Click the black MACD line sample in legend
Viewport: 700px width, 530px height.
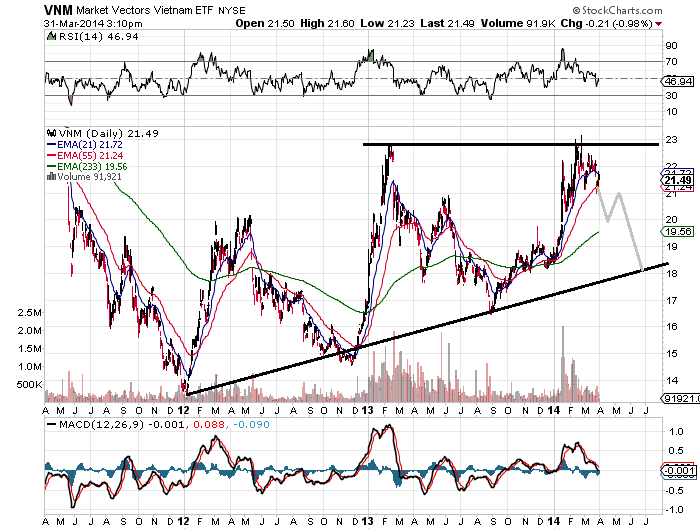pyautogui.click(x=52, y=424)
